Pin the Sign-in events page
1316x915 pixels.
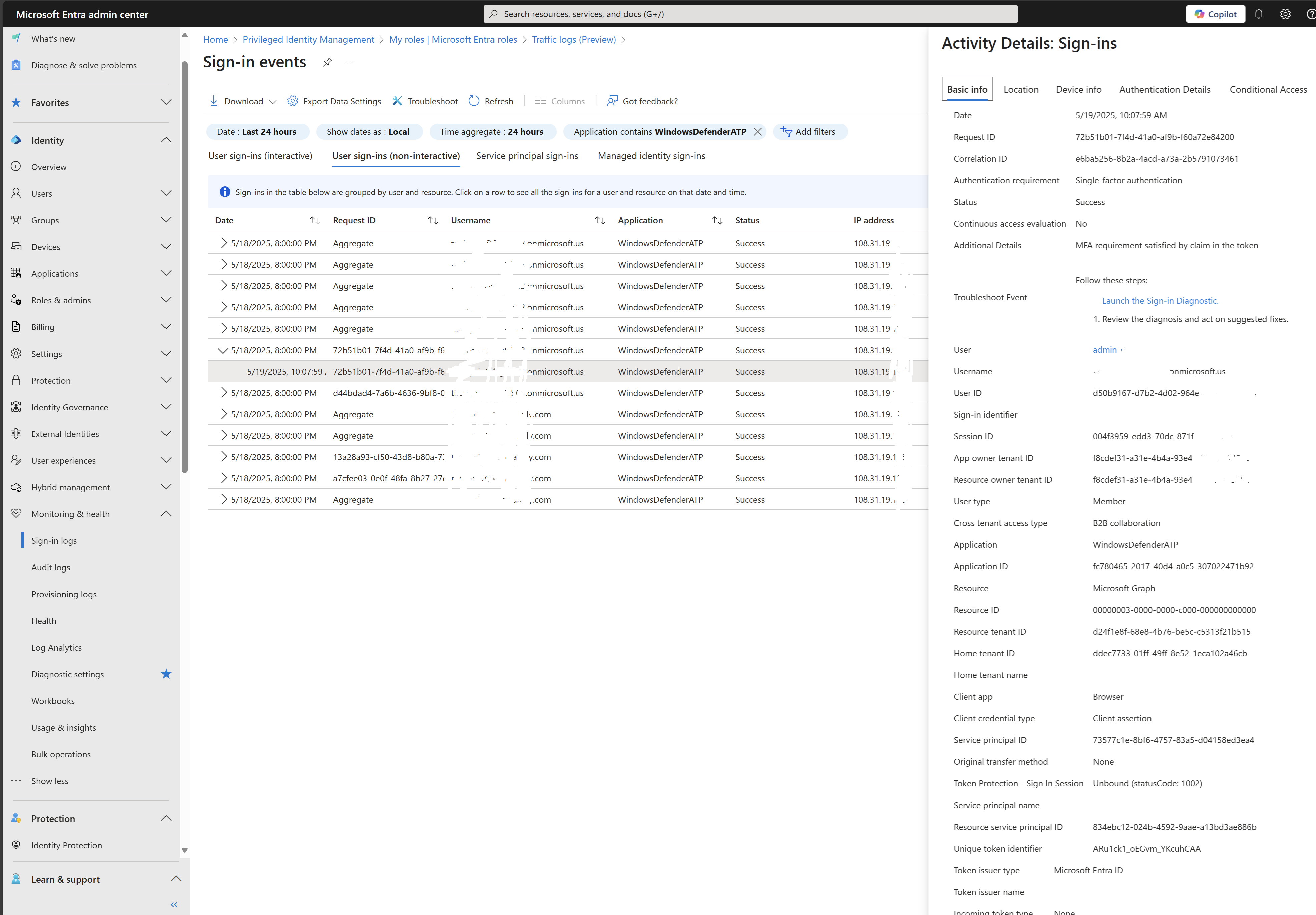(x=327, y=62)
